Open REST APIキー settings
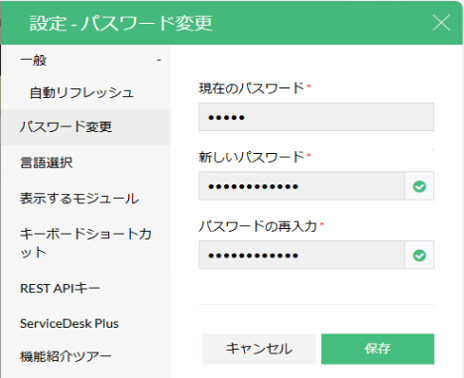This screenshot has height=378, width=464. click(60, 288)
